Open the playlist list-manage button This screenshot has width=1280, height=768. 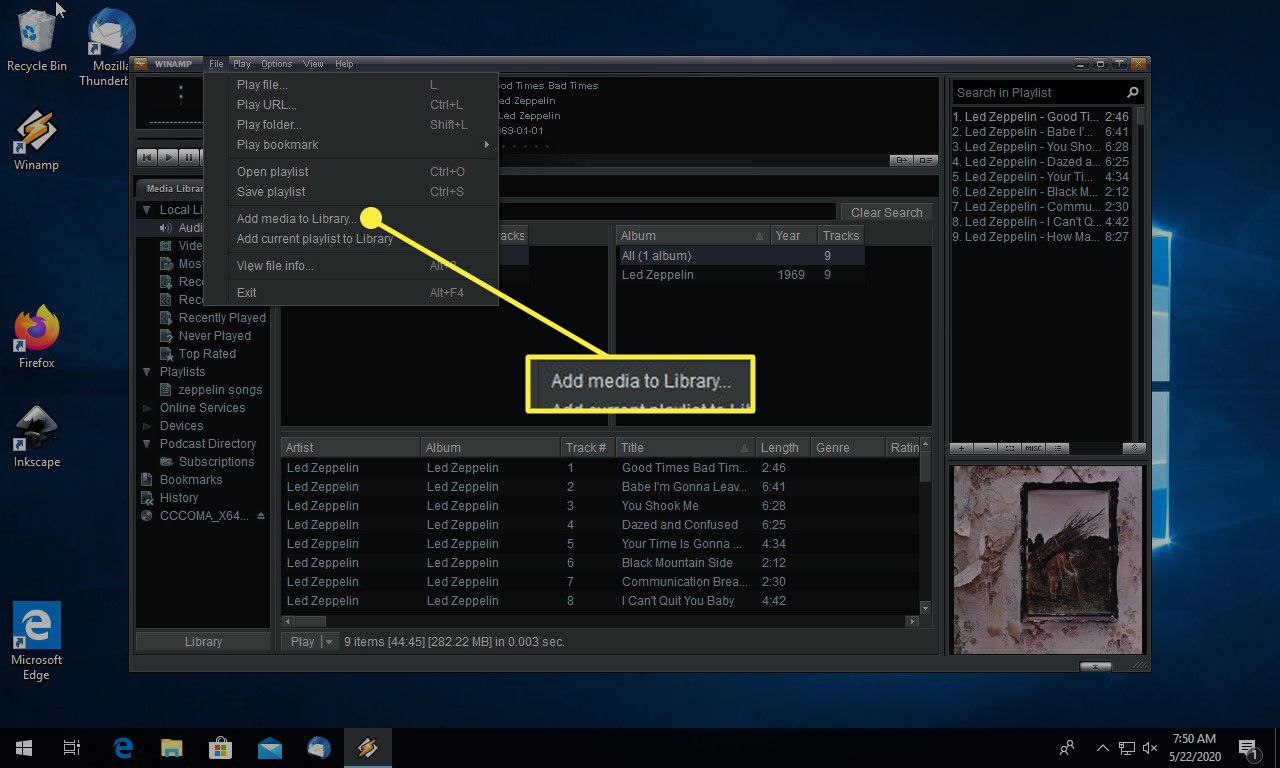(x=1058, y=448)
